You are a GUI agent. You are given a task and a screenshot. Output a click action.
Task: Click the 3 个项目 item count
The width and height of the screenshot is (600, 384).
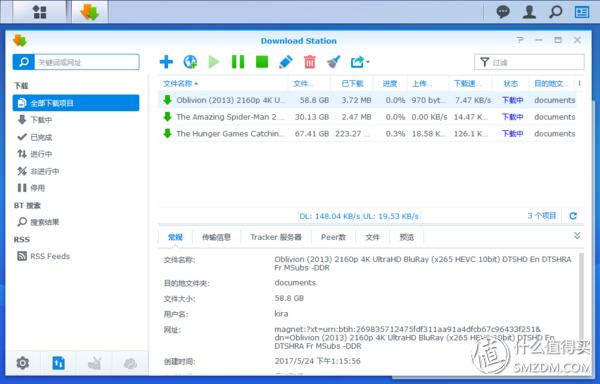pos(542,215)
